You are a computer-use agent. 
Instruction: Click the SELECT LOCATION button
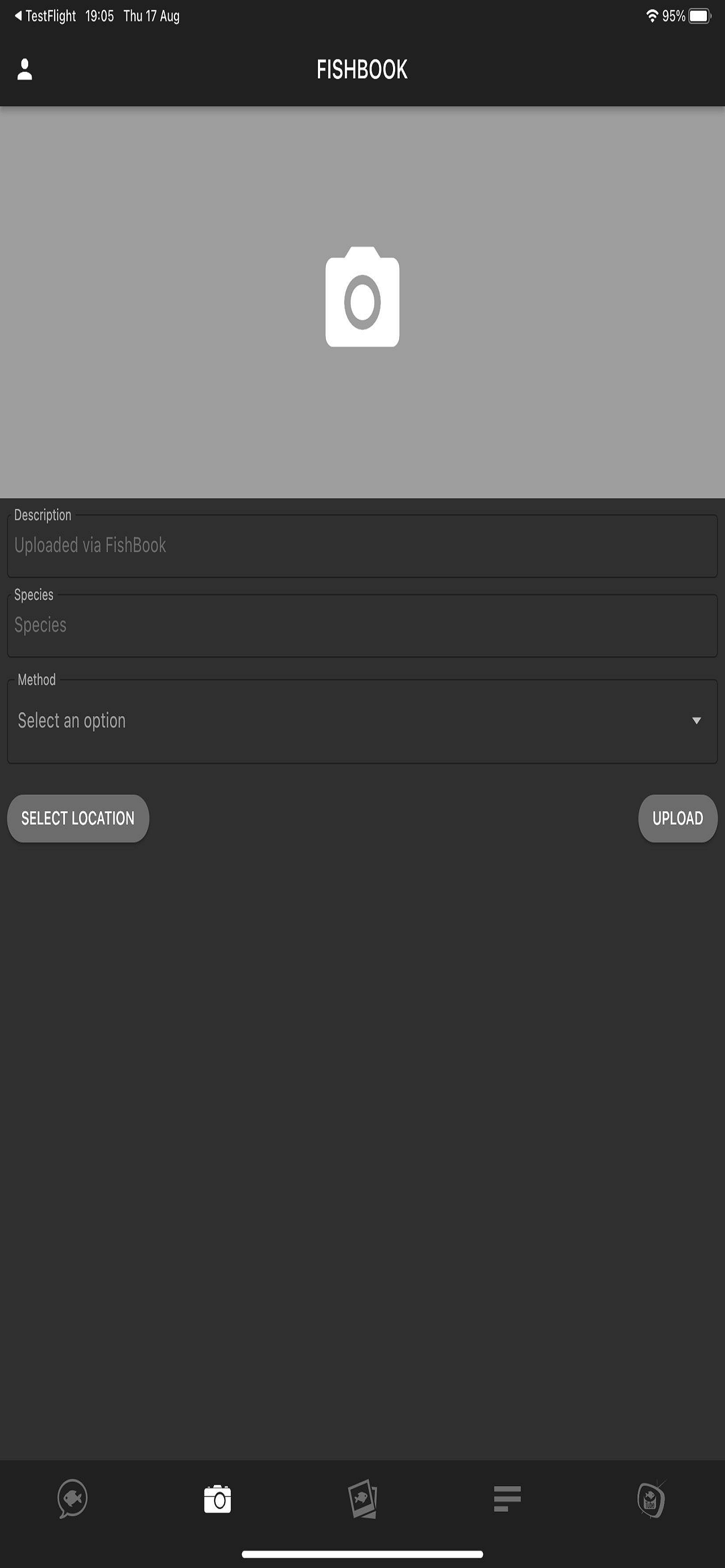coord(78,818)
